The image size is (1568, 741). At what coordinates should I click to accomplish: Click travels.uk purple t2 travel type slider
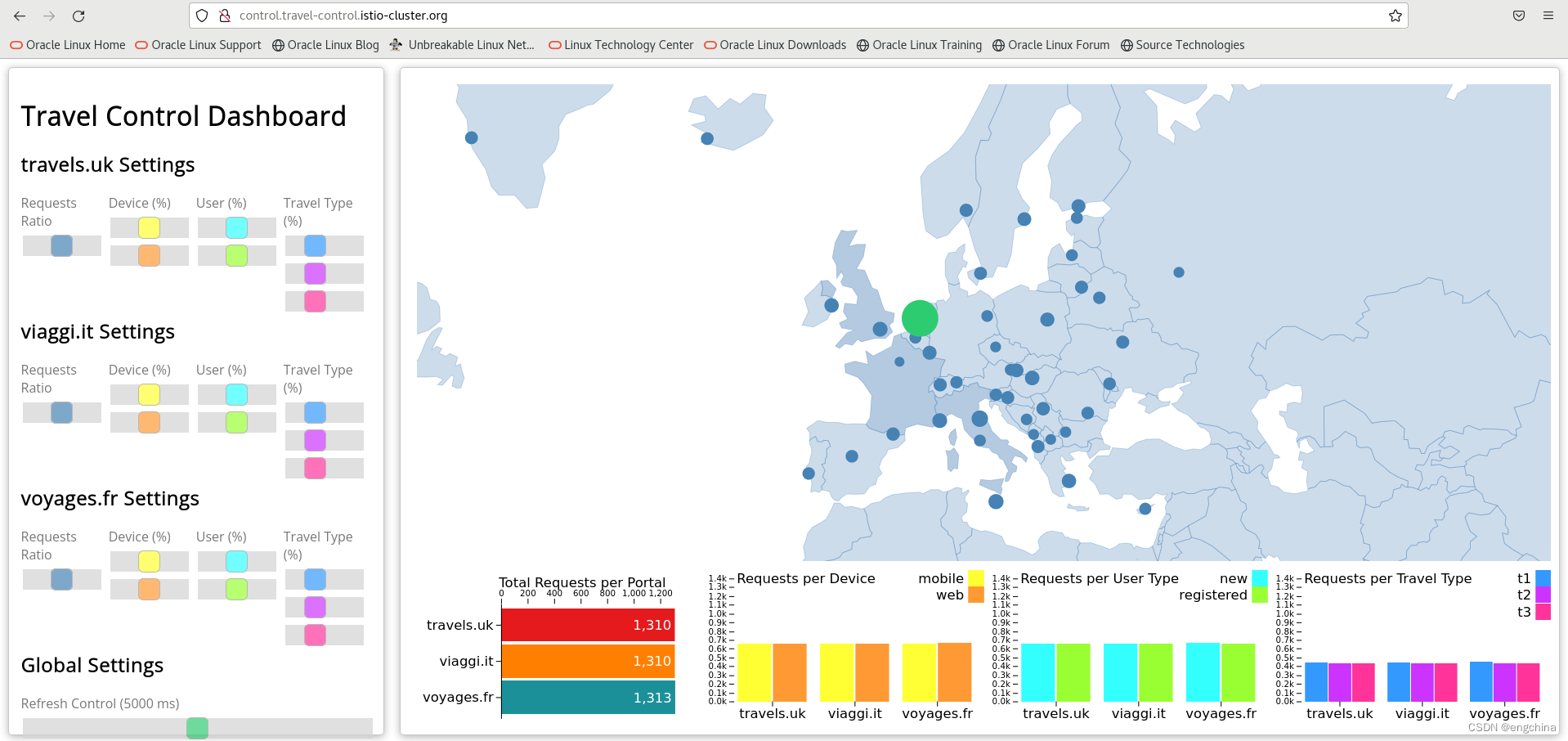pos(315,273)
